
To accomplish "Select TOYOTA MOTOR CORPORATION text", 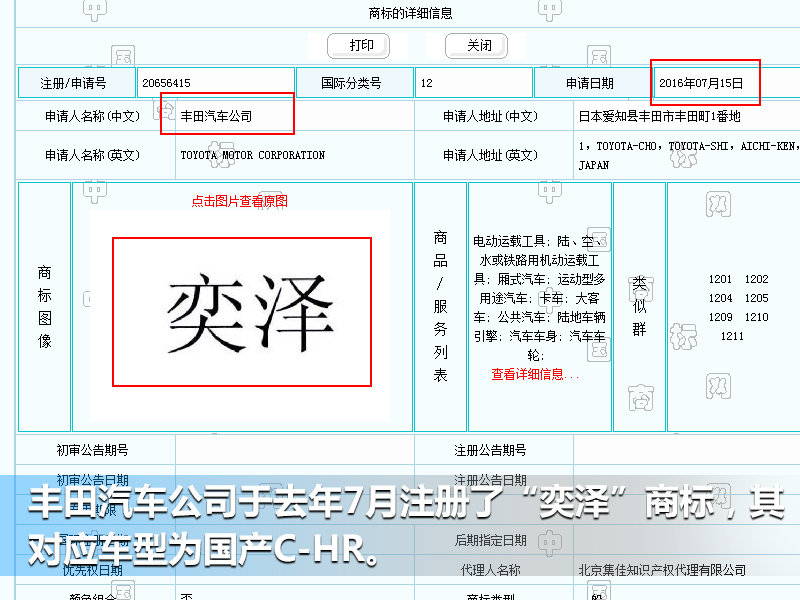I will [x=253, y=155].
